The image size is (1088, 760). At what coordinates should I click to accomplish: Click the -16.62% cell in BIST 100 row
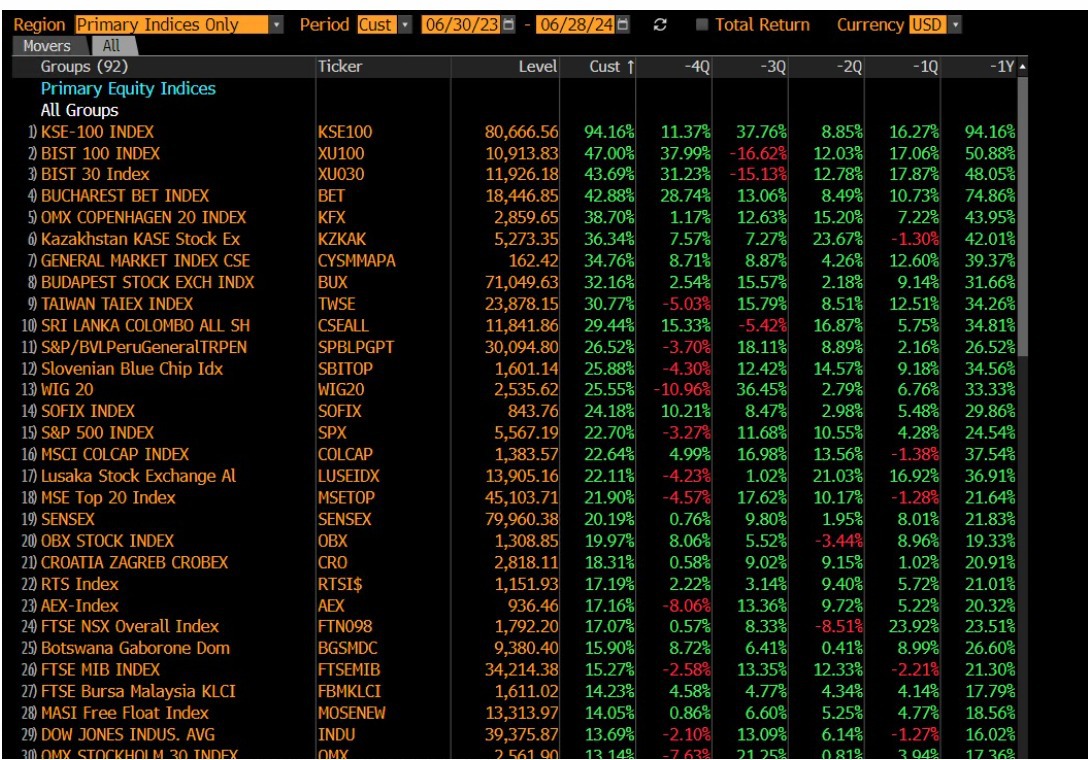click(758, 153)
